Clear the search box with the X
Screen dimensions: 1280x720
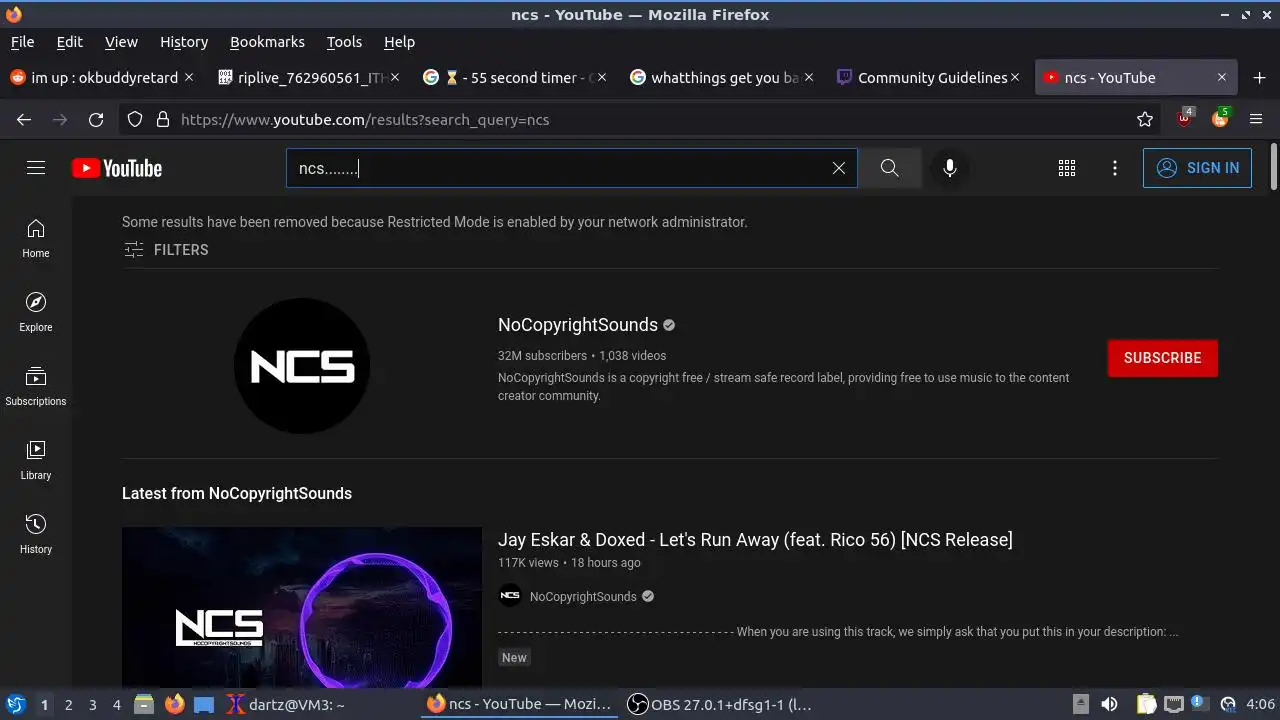[839, 168]
